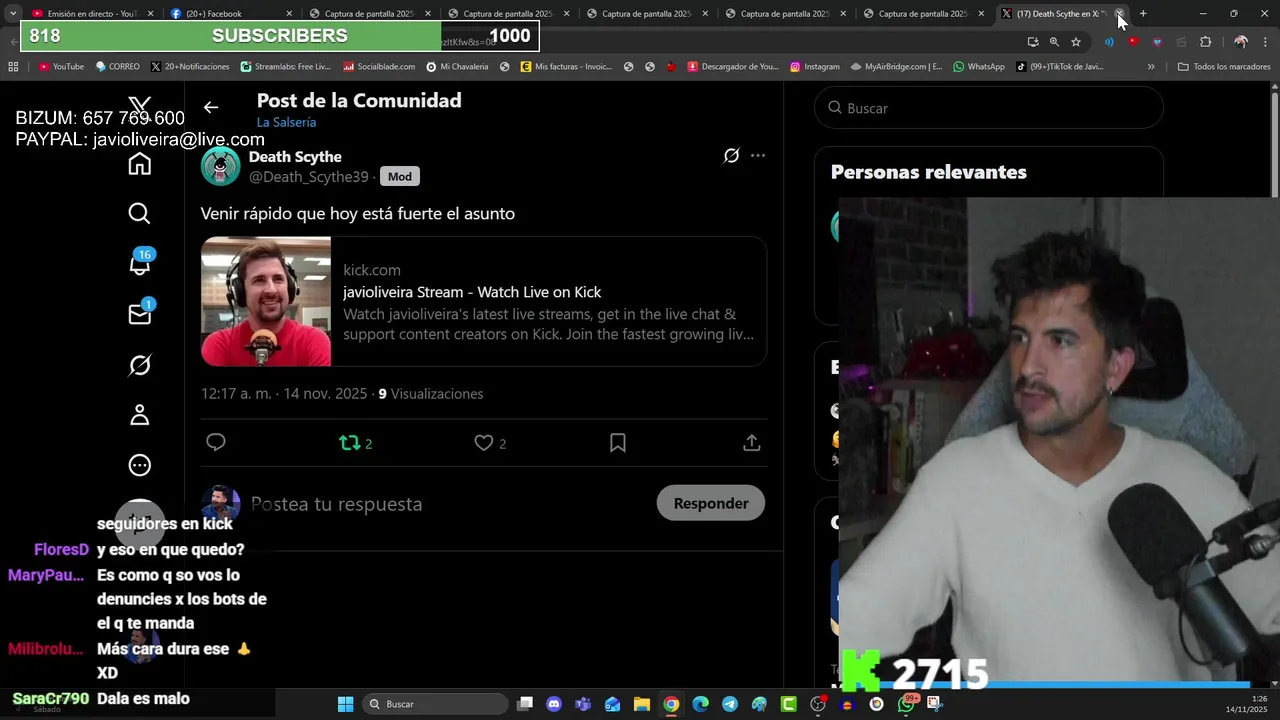Click the Responder button
The height and width of the screenshot is (720, 1280).
[711, 503]
